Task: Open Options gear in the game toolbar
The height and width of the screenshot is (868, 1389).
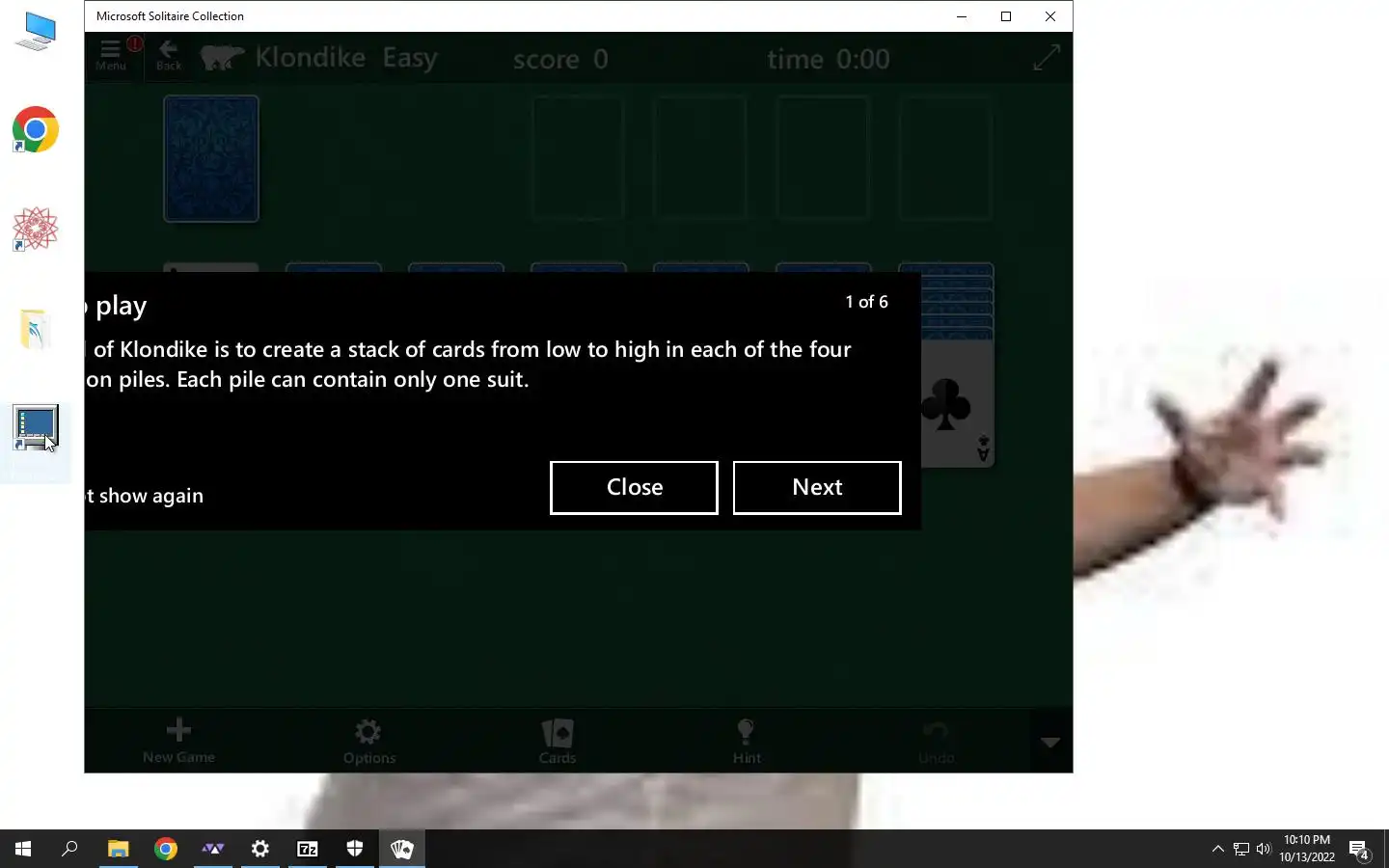Action: click(369, 741)
